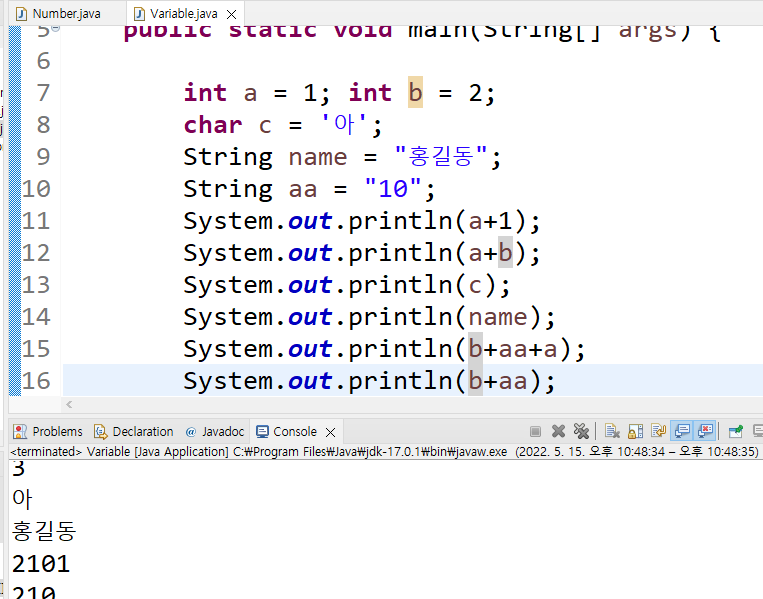This screenshot has width=763, height=599.
Task: Place cursor on highlighted variable b in line 7
Action: point(415,92)
